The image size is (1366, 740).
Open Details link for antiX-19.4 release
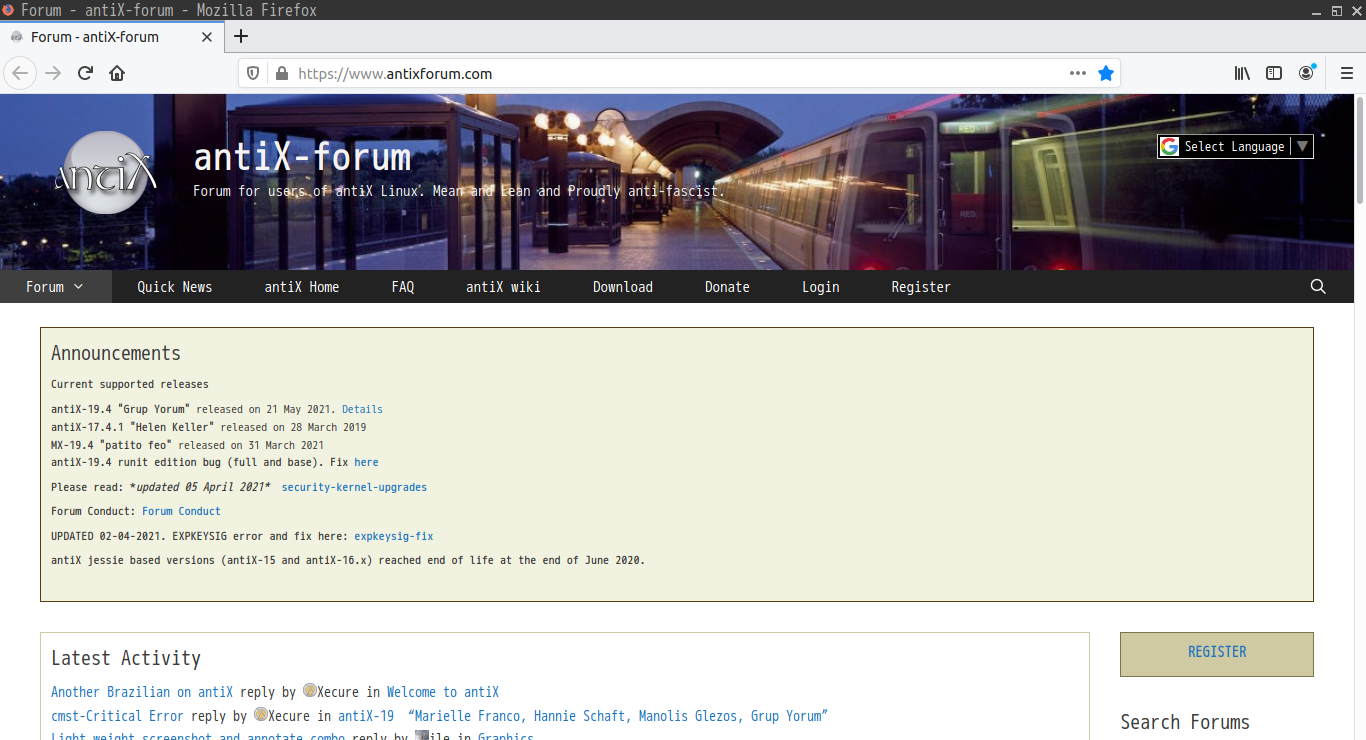pyautogui.click(x=362, y=409)
